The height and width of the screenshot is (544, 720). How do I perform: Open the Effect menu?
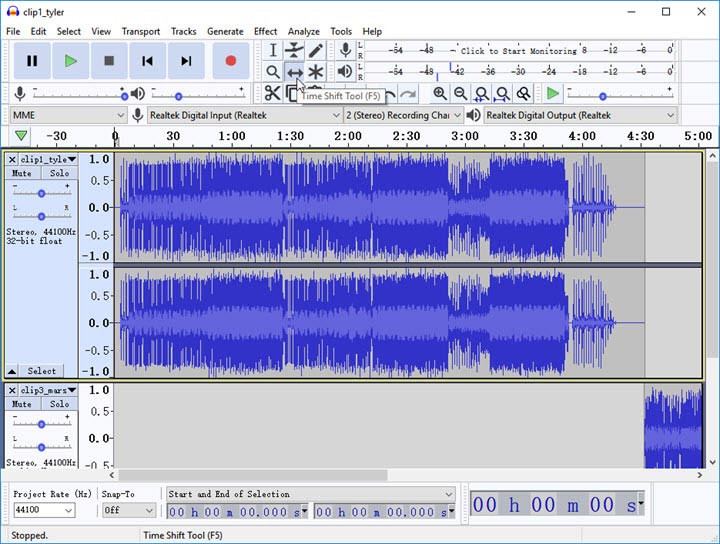(x=265, y=31)
